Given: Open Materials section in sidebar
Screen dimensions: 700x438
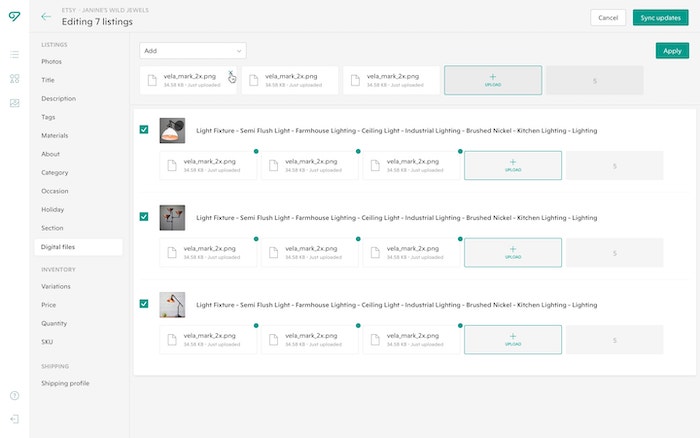Looking at the screenshot, I should (54, 135).
